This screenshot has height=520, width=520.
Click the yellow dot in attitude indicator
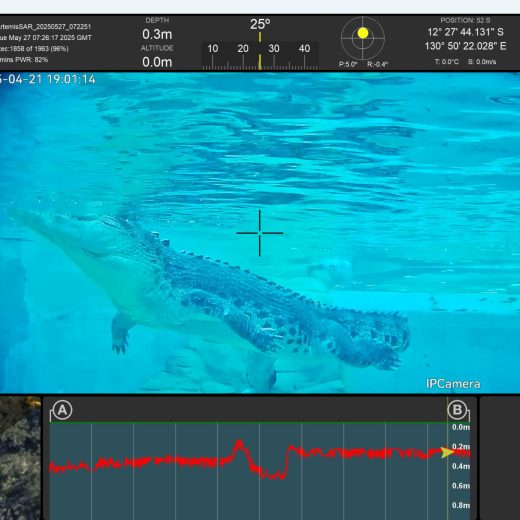[x=363, y=33]
